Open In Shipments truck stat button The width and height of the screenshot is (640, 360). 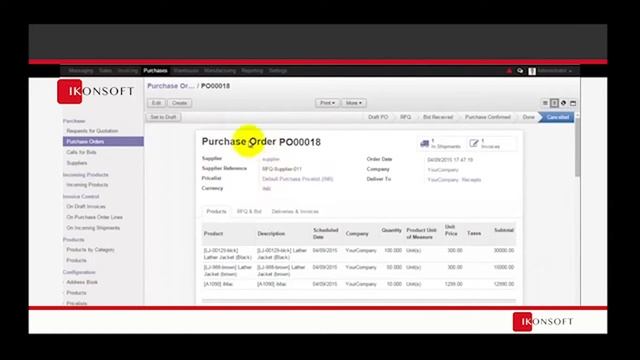point(440,143)
